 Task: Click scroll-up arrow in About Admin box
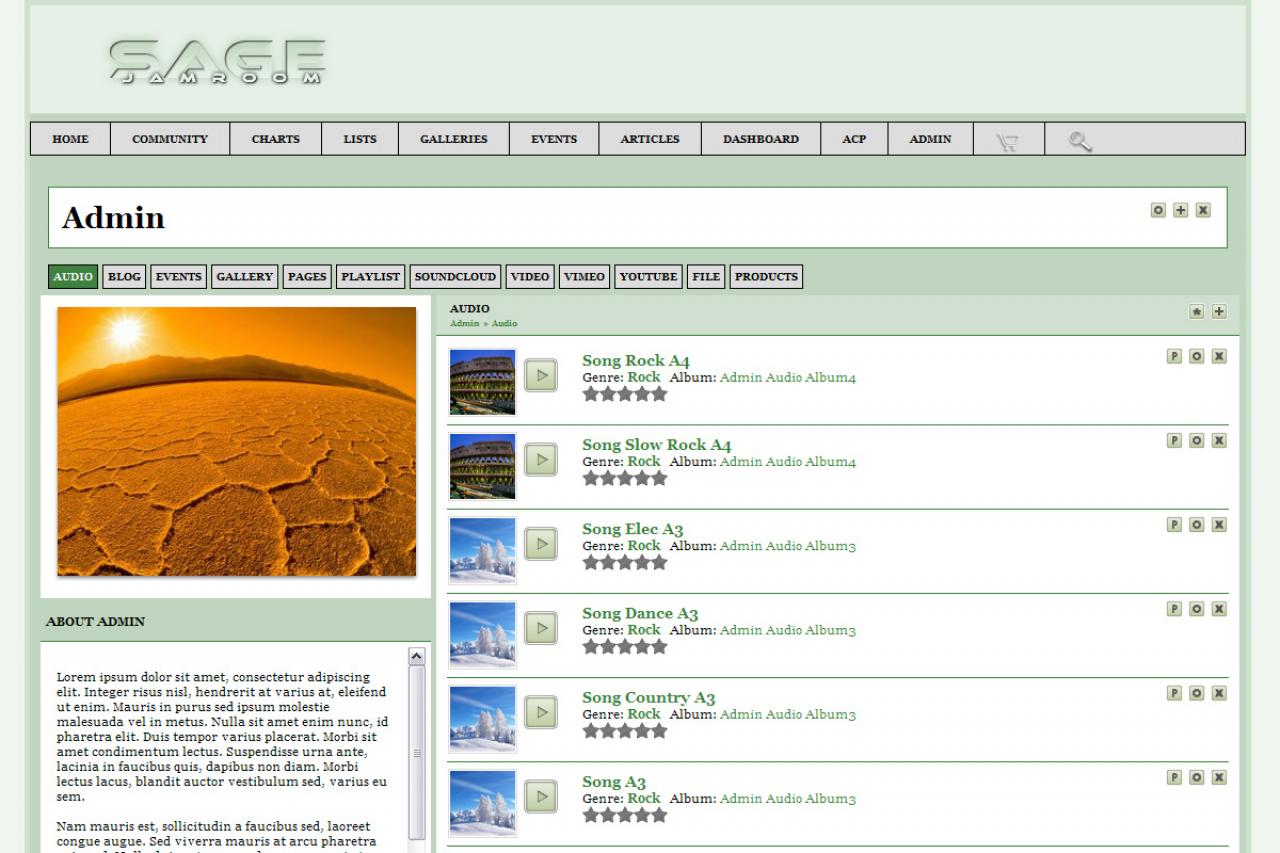(x=417, y=657)
